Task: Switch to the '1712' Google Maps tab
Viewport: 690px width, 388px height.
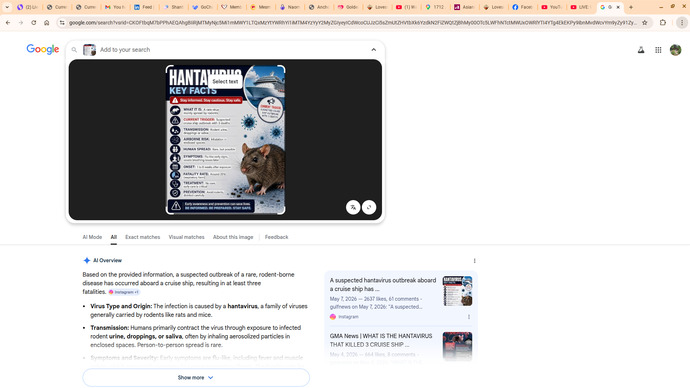Action: click(x=434, y=7)
